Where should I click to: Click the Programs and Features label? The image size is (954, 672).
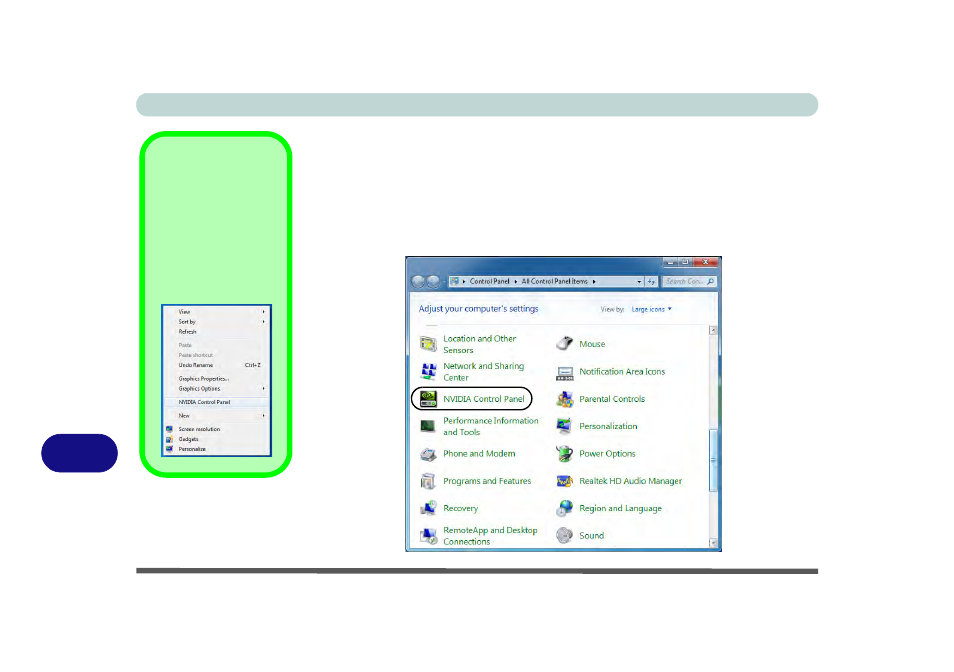(487, 481)
